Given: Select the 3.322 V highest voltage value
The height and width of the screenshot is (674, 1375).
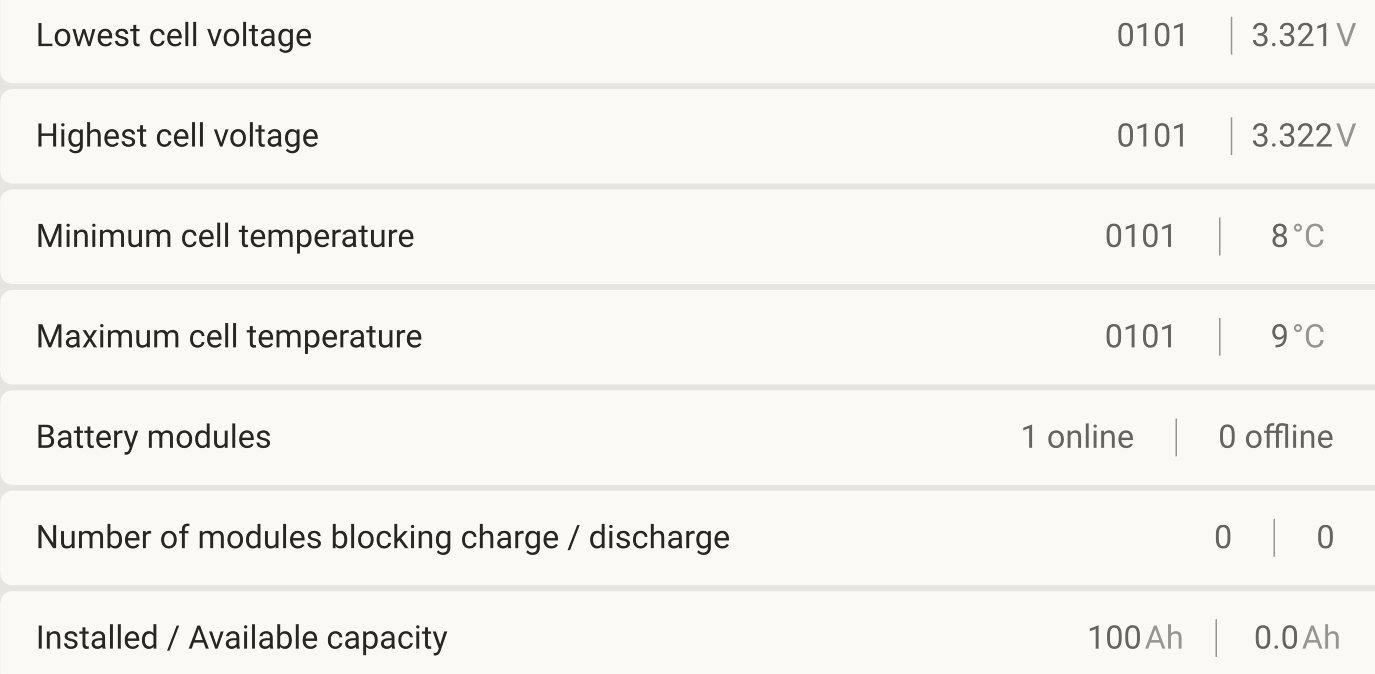Looking at the screenshot, I should 1303,136.
